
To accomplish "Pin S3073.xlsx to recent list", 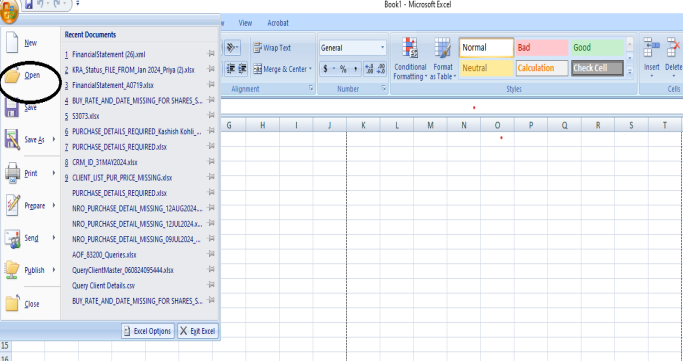I will pos(211,115).
